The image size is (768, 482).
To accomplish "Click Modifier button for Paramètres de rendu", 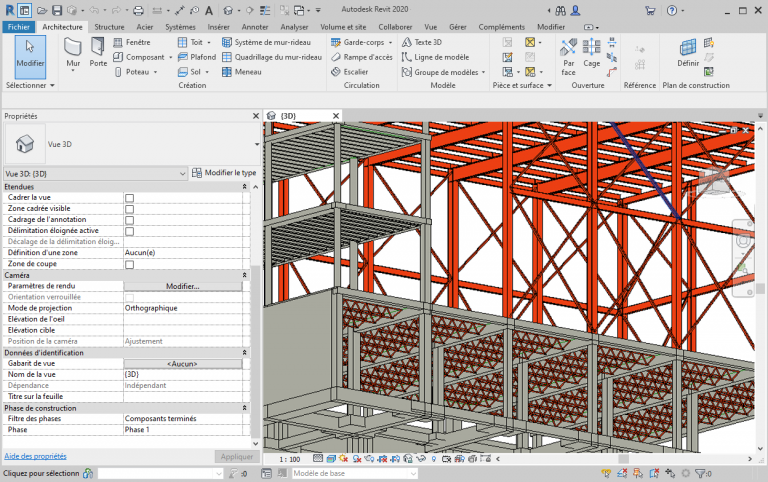I will coord(183,286).
